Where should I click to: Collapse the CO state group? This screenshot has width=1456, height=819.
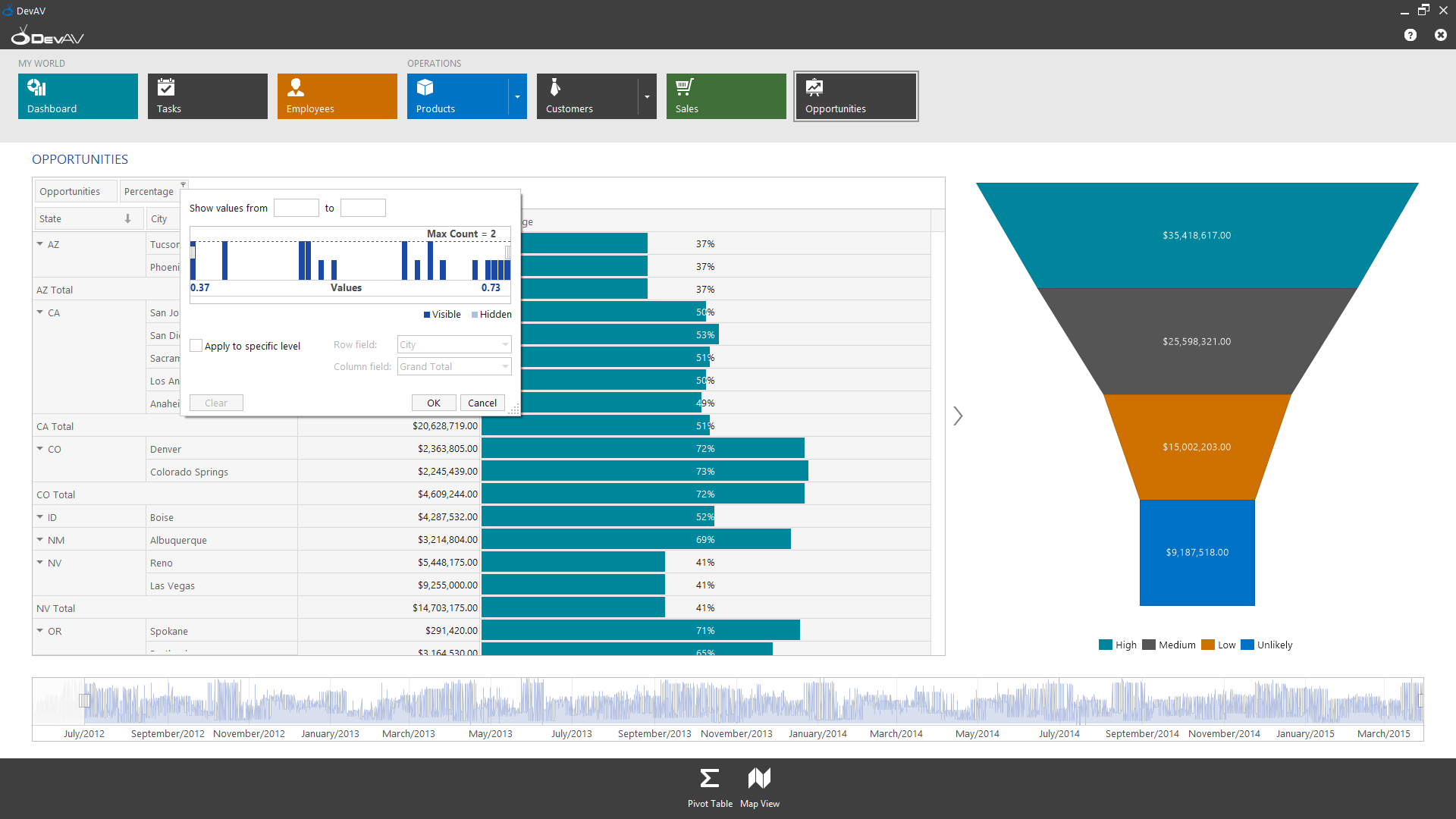tap(40, 449)
